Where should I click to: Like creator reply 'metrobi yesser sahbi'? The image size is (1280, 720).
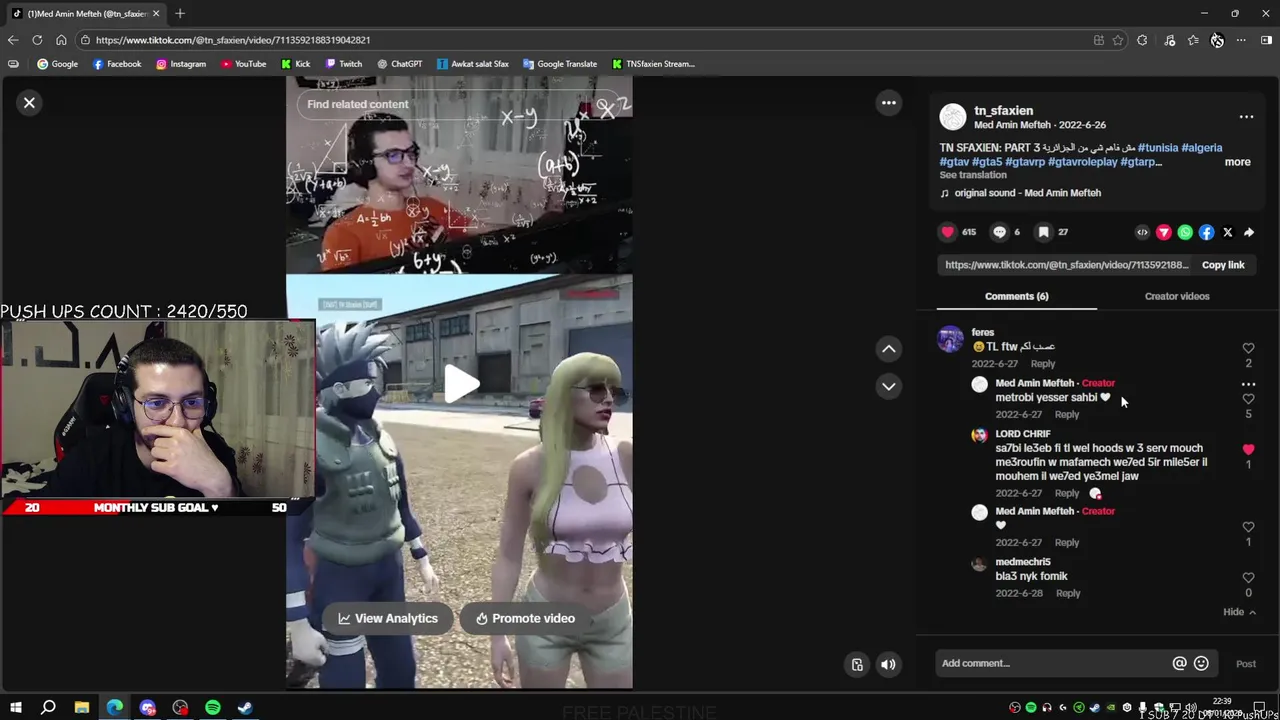coord(1248,399)
